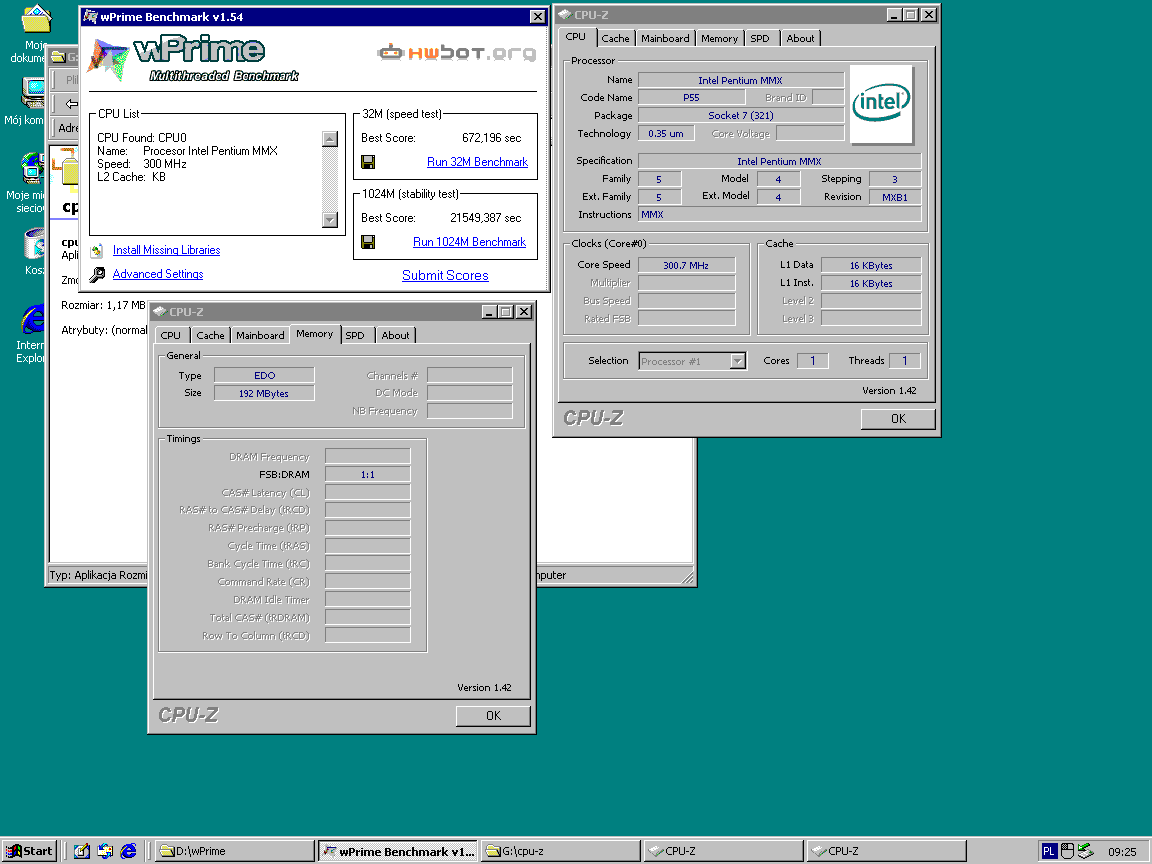Switch to Memory tab in right CPU-Z window
Image resolution: width=1152 pixels, height=864 pixels.
tap(719, 38)
